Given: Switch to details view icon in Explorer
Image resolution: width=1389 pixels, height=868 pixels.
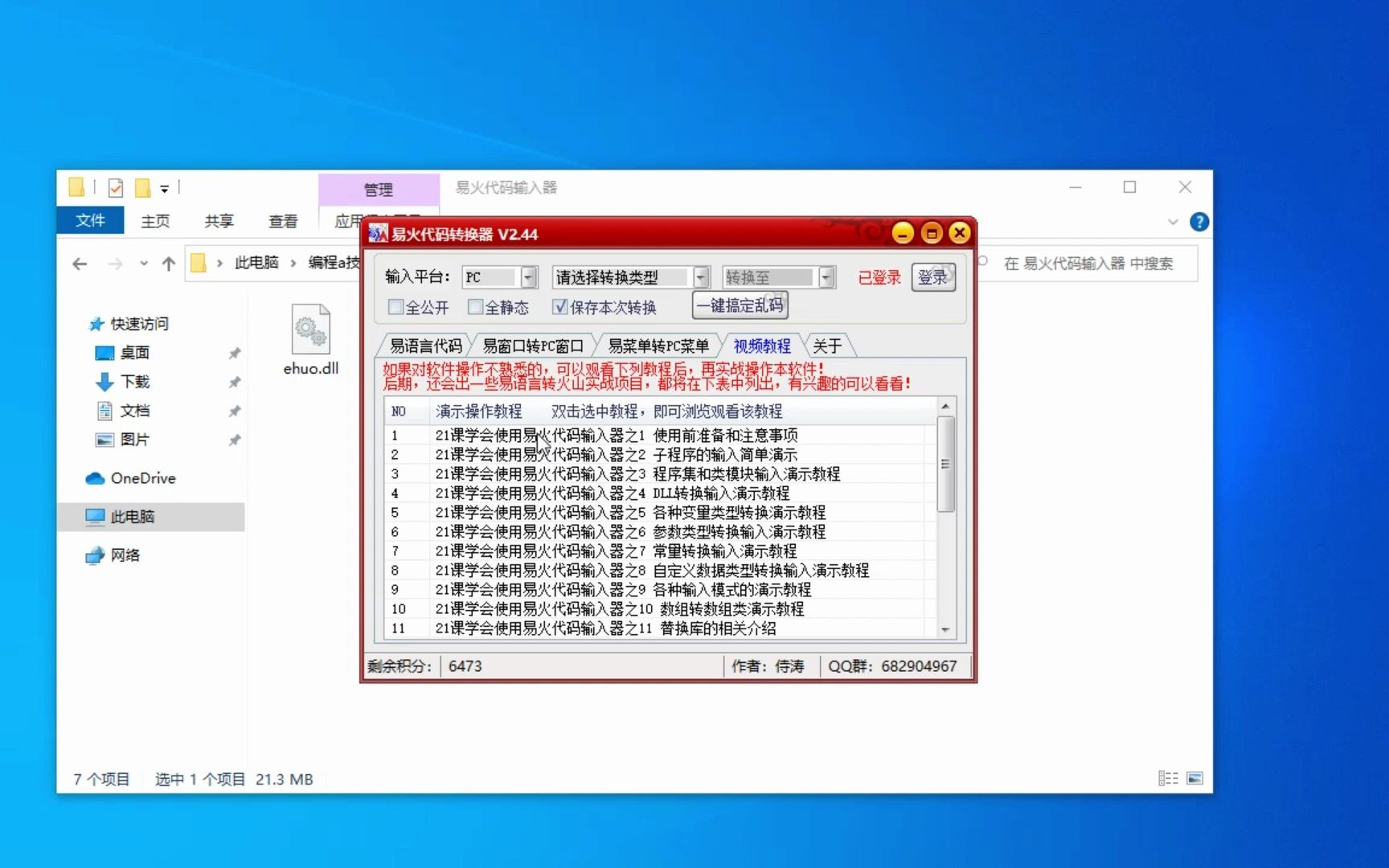Looking at the screenshot, I should pos(1168,778).
